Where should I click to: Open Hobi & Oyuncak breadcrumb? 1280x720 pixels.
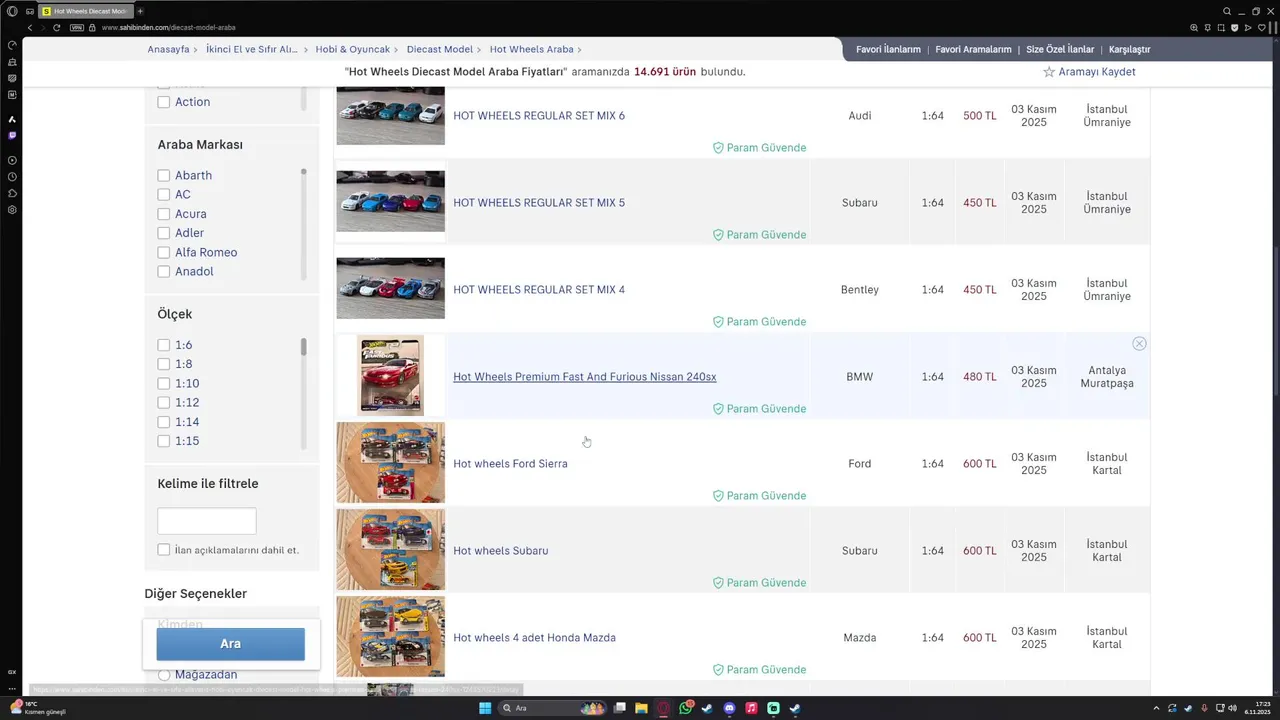pyautogui.click(x=352, y=49)
